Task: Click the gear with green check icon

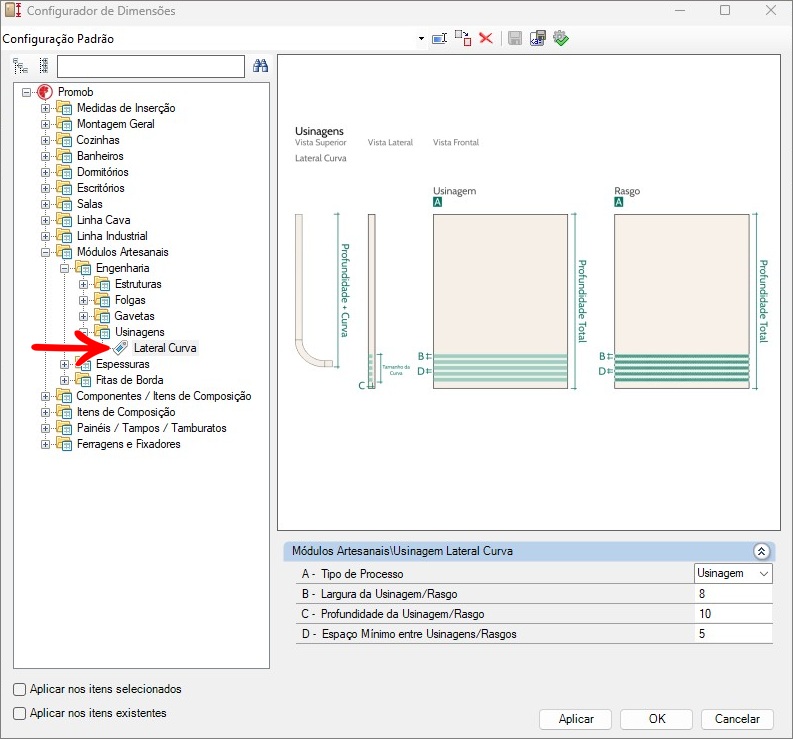Action: click(x=561, y=38)
